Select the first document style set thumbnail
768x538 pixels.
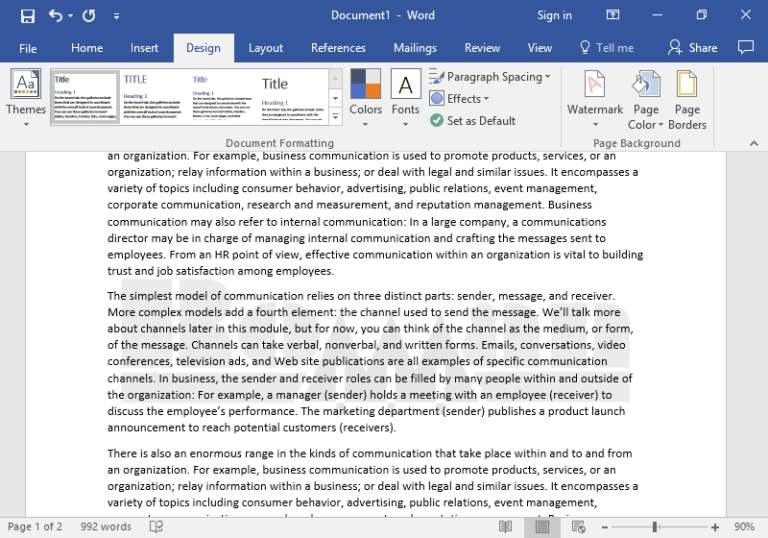pos(85,97)
